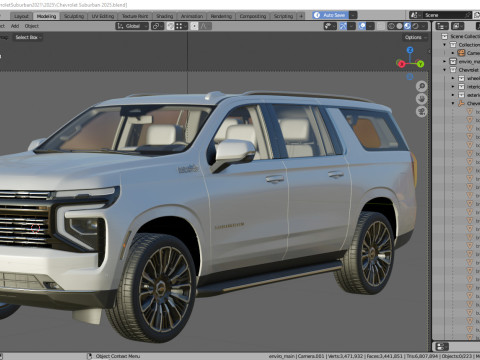The image size is (480, 360).
Task: Open the snapping element options
Action: point(181,26)
